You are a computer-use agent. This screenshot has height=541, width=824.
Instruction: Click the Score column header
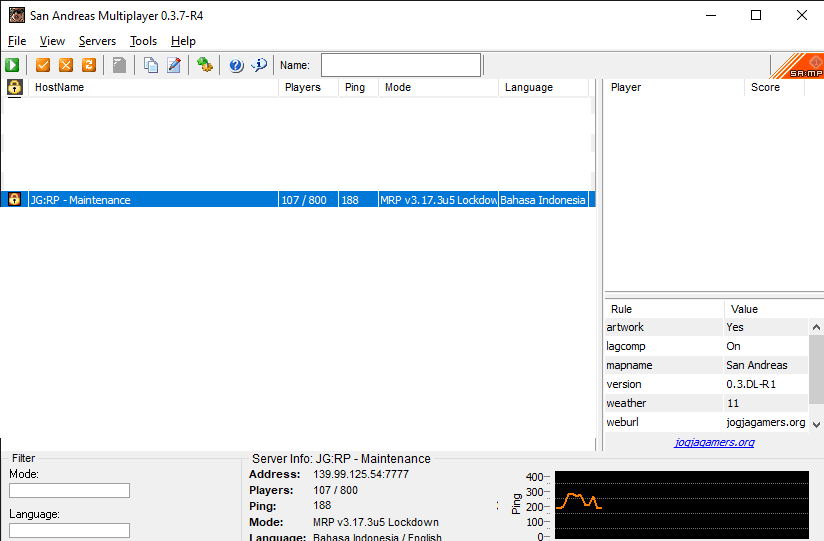click(775, 87)
